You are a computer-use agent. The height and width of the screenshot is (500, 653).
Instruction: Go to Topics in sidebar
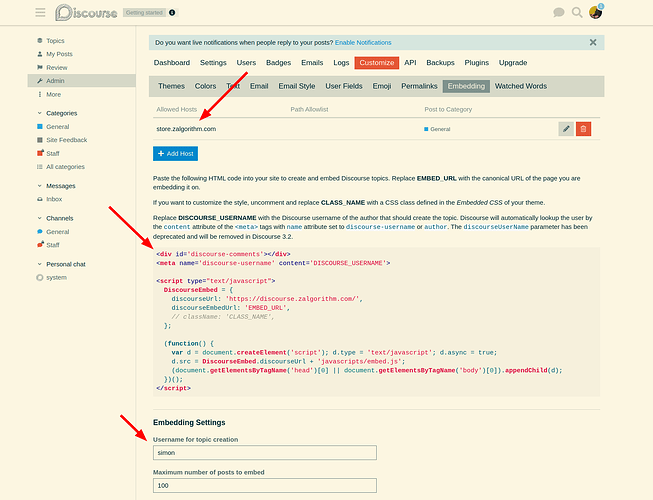point(55,40)
